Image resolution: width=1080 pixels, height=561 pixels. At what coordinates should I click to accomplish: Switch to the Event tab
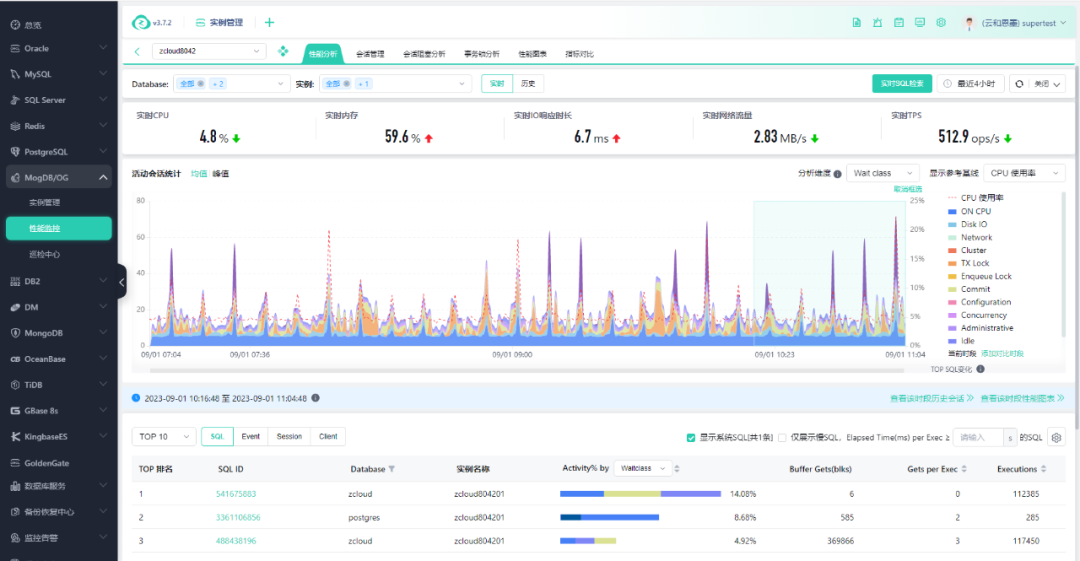tap(251, 436)
